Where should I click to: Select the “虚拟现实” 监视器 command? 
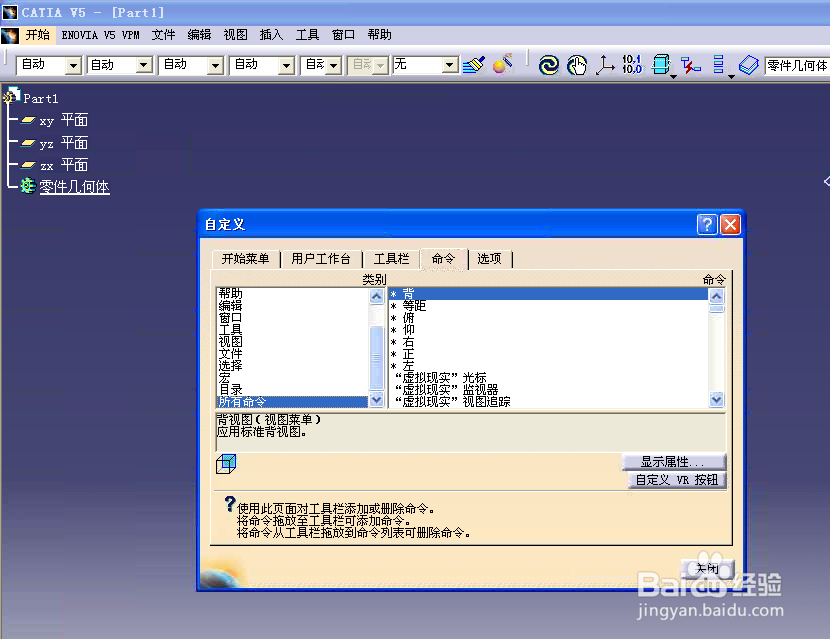[548, 390]
